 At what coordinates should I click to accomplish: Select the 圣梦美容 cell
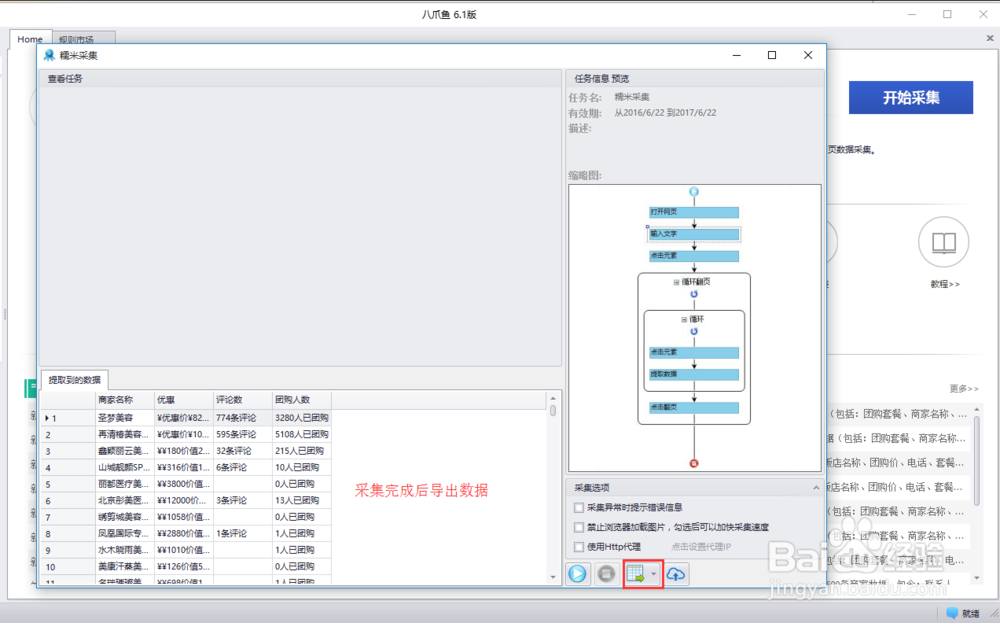coord(125,418)
